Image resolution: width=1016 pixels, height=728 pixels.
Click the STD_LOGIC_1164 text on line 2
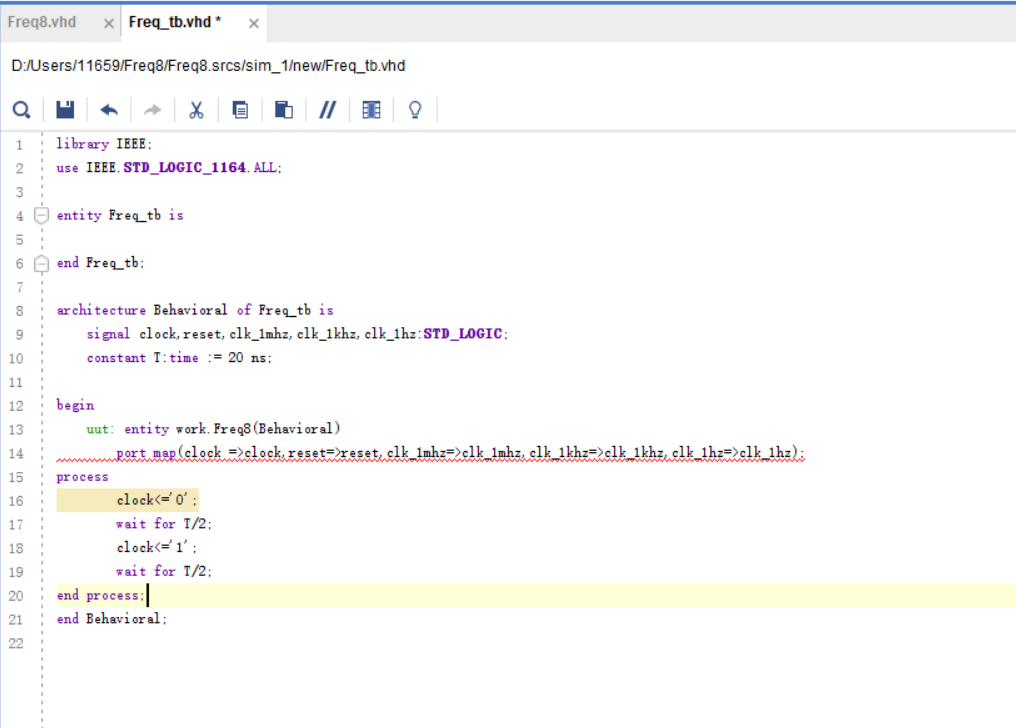click(185, 168)
